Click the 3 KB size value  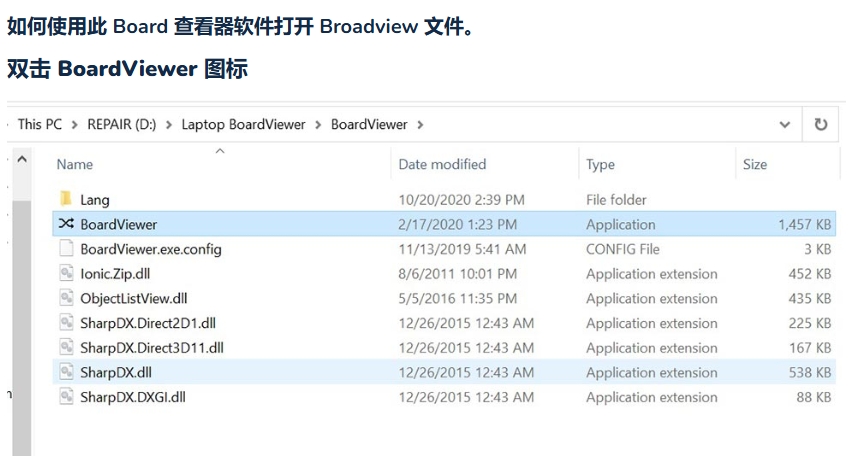tap(818, 249)
